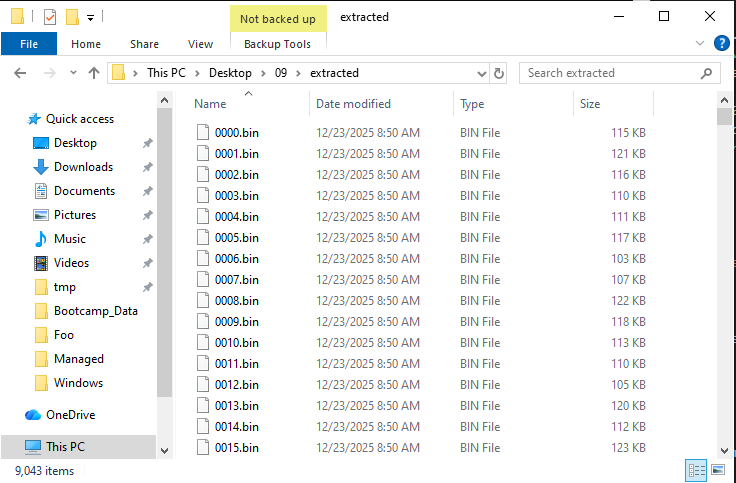Open the Help question mark icon
736x483 pixels.
721,43
